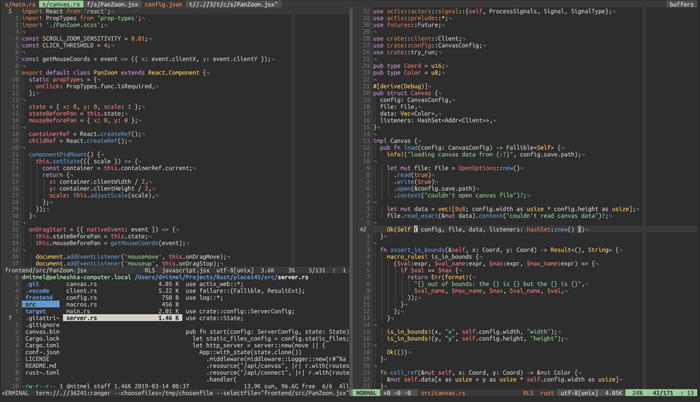Click frontend/src/PanZoom.jsx in left statusline

[x=46, y=270]
